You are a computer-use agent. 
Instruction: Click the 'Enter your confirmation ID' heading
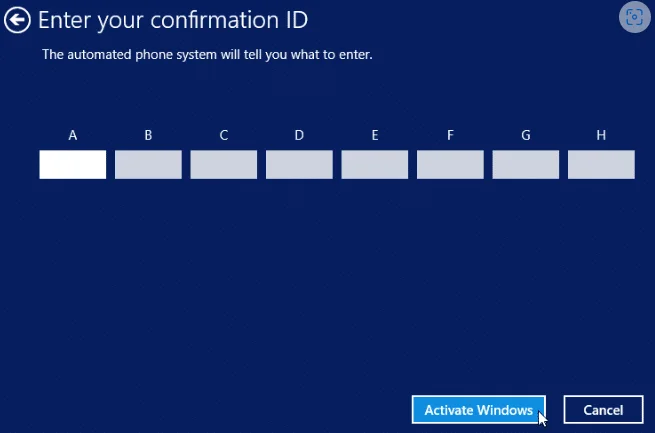pos(173,20)
